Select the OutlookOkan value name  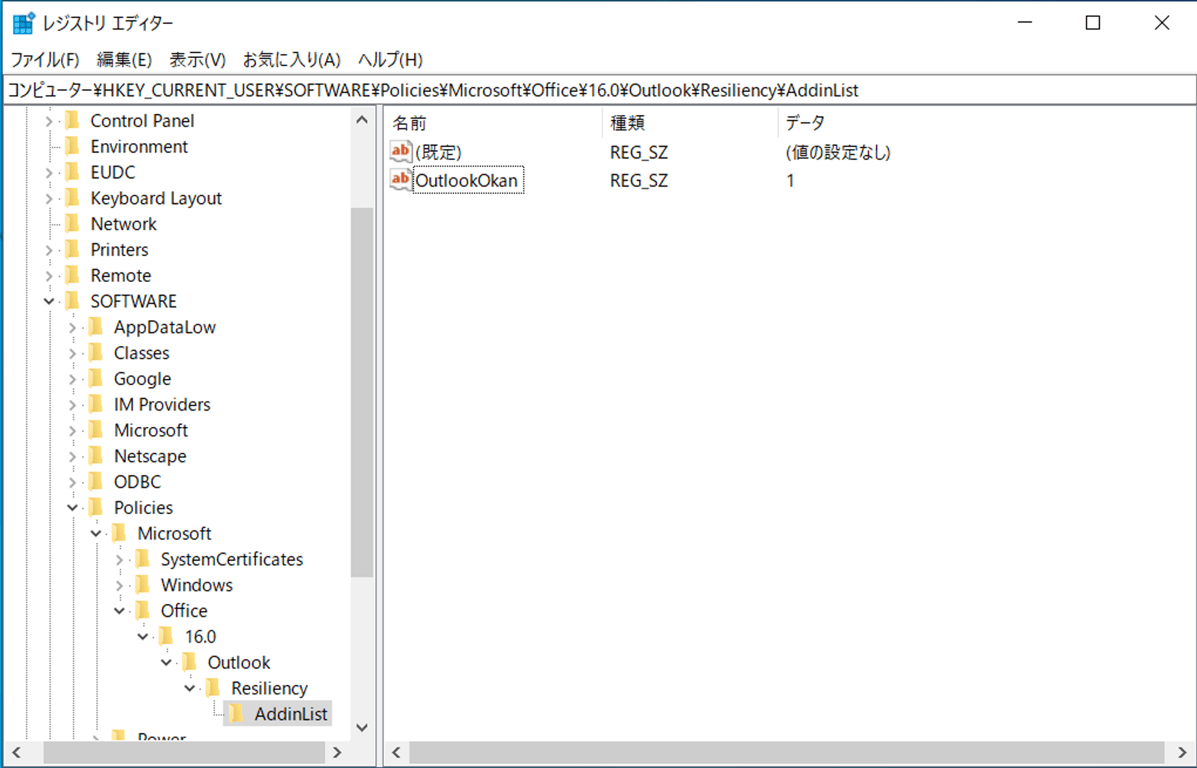tap(467, 180)
